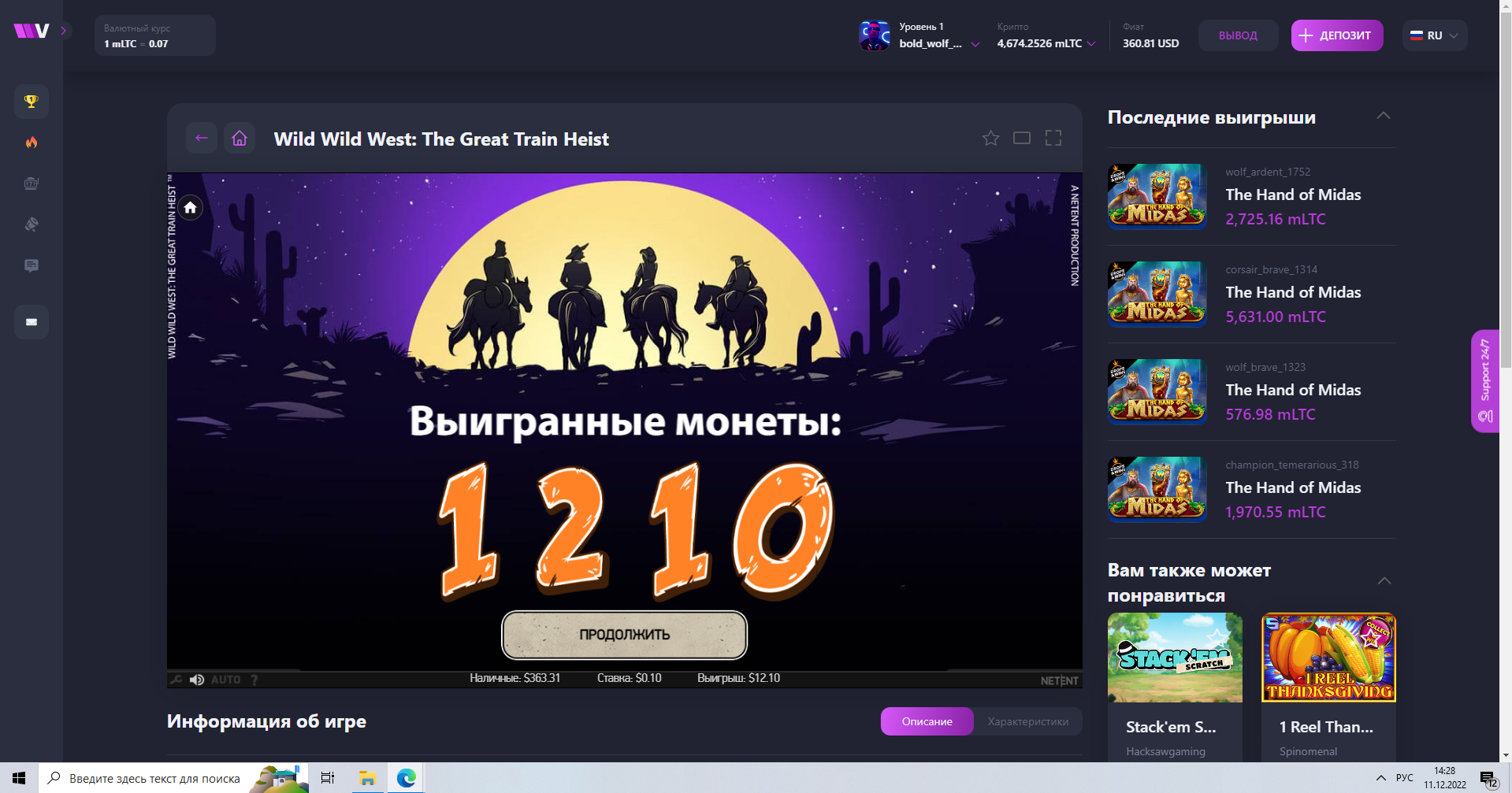Image resolution: width=1512 pixels, height=793 pixels.
Task: Open the flame hot games icon
Action: coord(32,143)
